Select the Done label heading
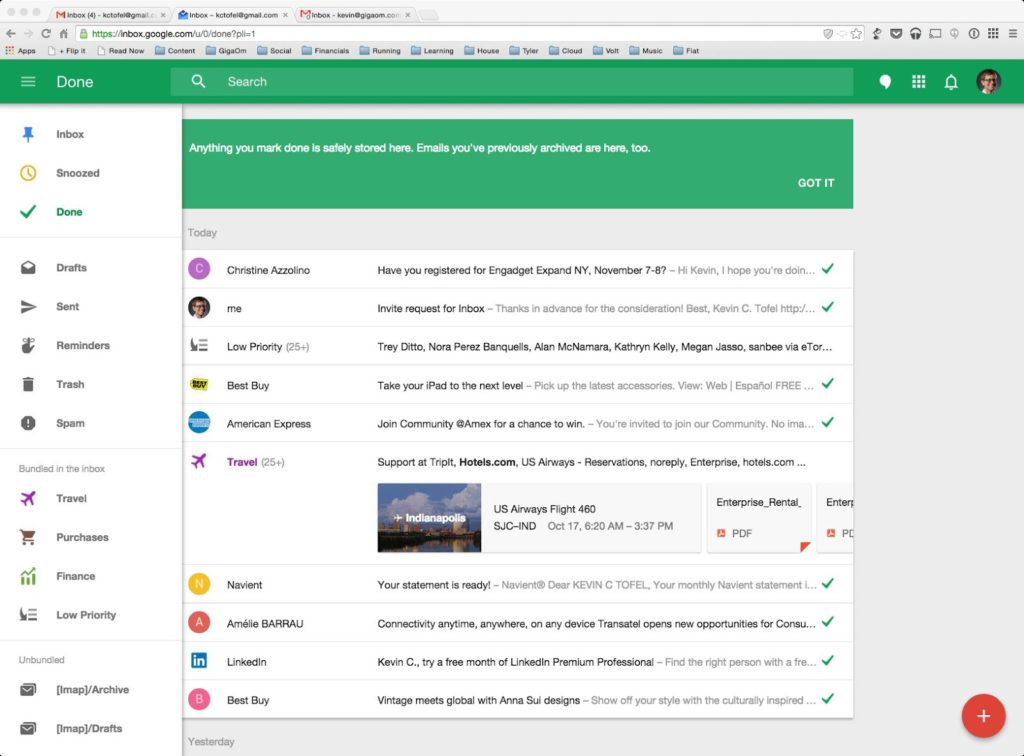Screen dimensions: 1024x756 pyautogui.click(x=74, y=81)
